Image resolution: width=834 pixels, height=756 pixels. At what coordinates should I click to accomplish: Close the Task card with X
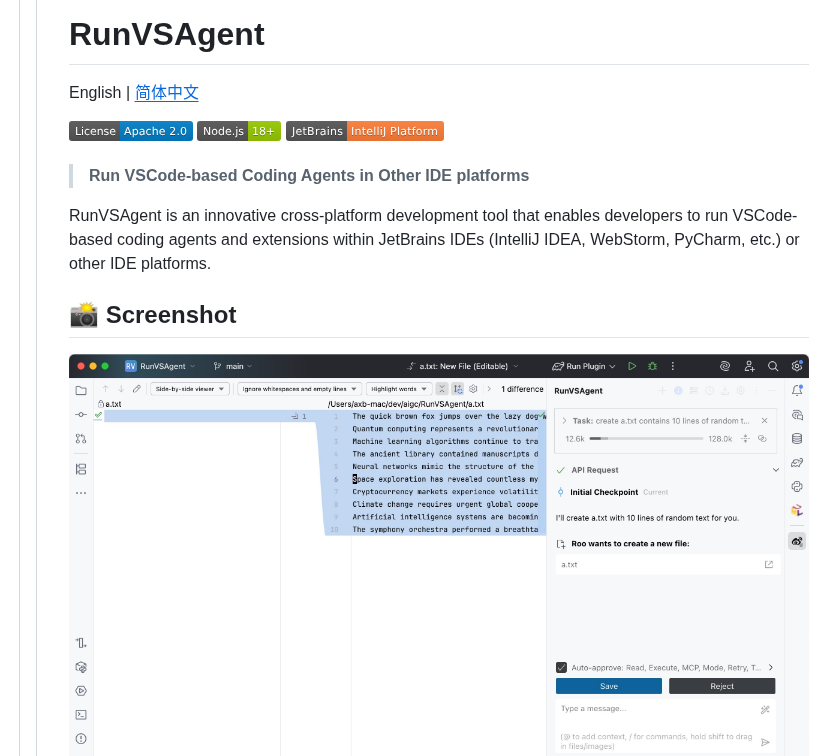coord(764,421)
